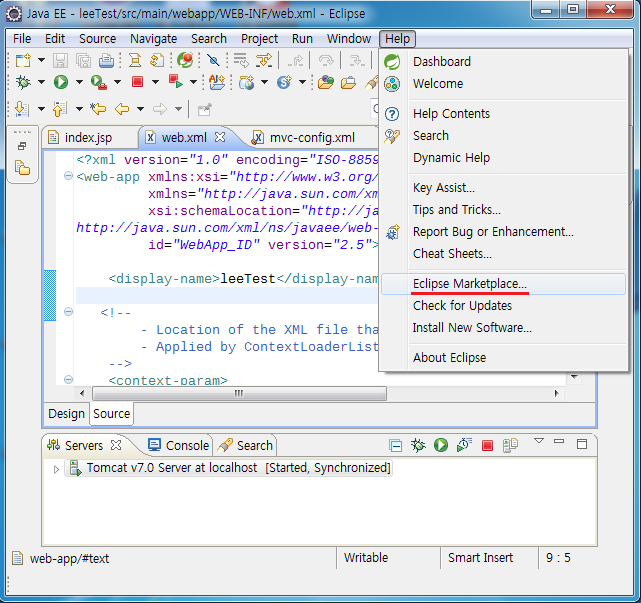Click the Restore icon in left sidebar

pos(22,146)
